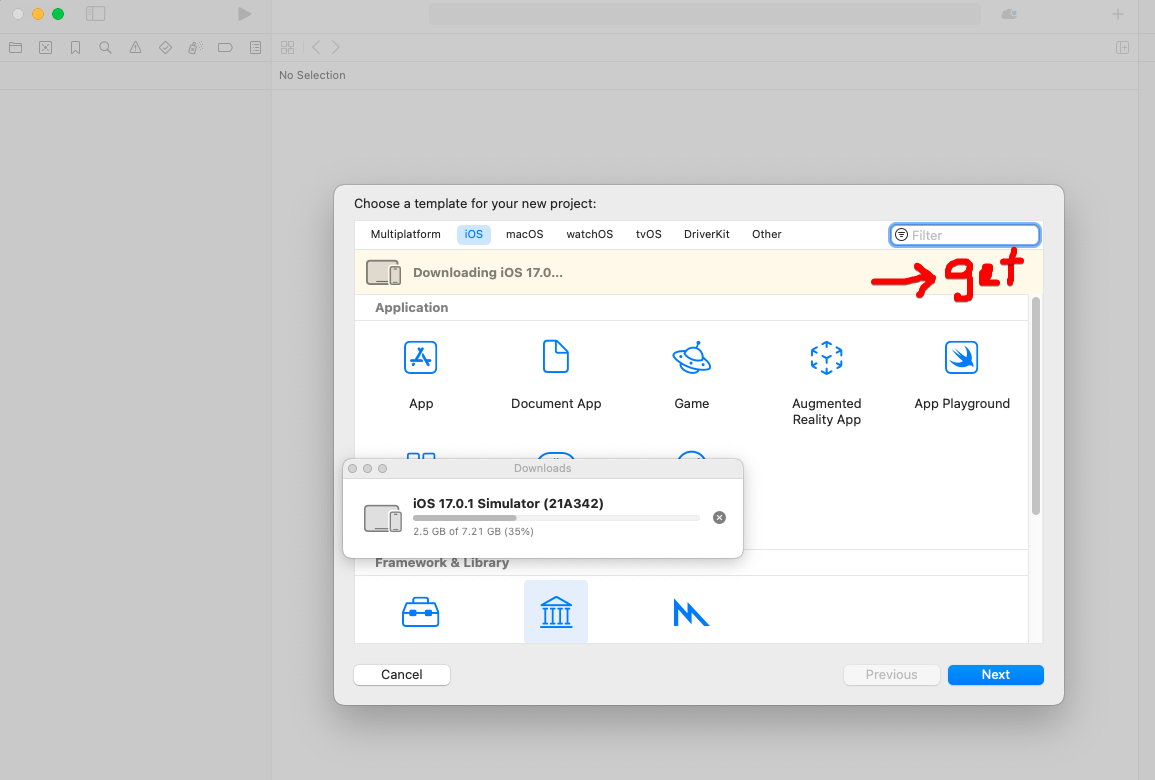This screenshot has height=780, width=1155.
Task: Open the Project navigator folder icon
Action: point(15,48)
